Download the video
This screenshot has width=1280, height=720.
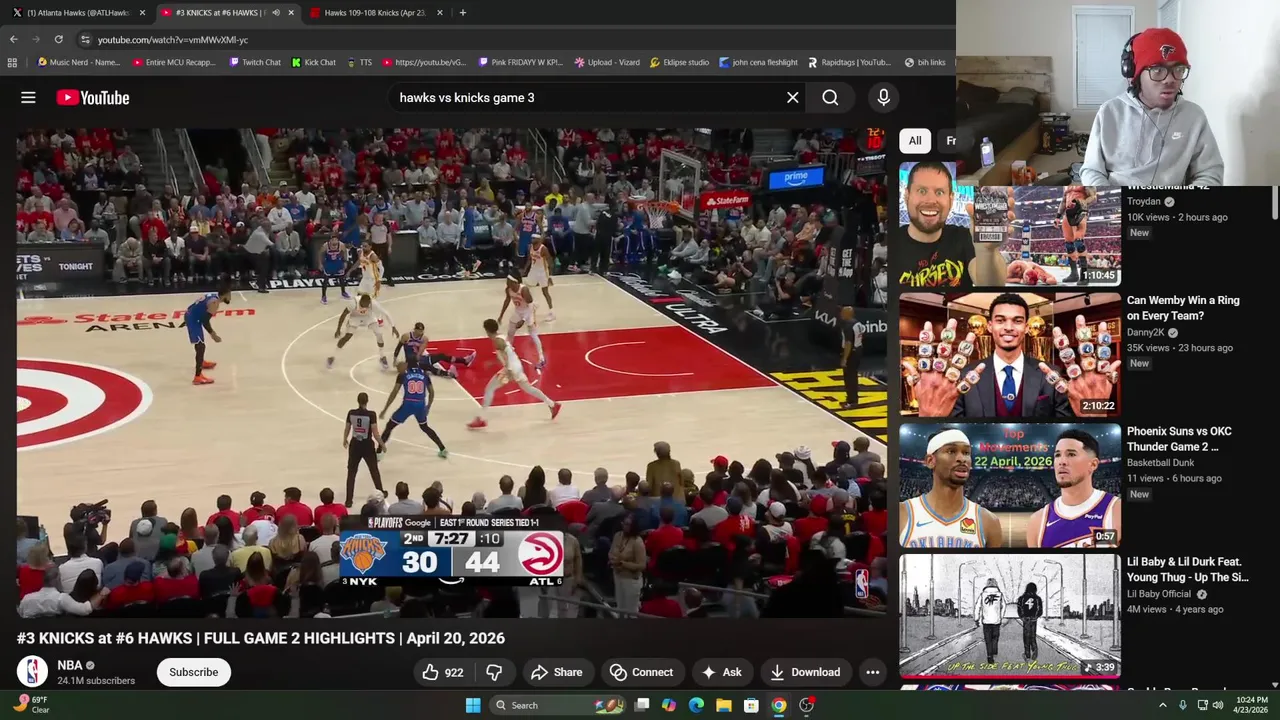[x=805, y=672]
